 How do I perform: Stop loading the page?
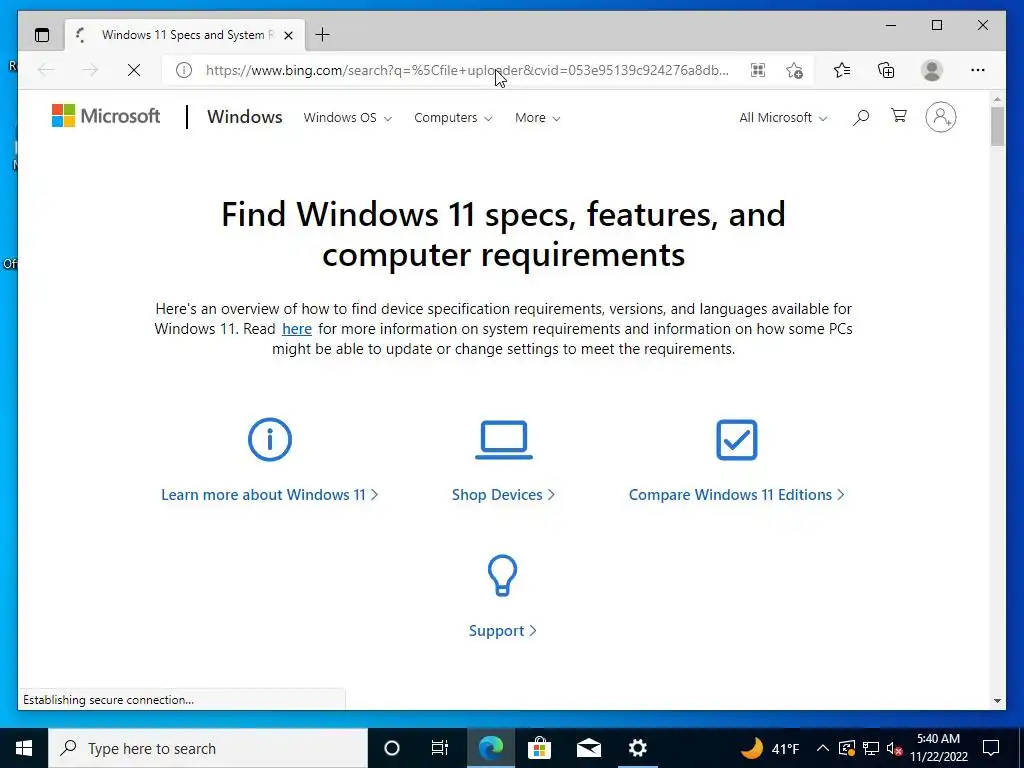(134, 70)
